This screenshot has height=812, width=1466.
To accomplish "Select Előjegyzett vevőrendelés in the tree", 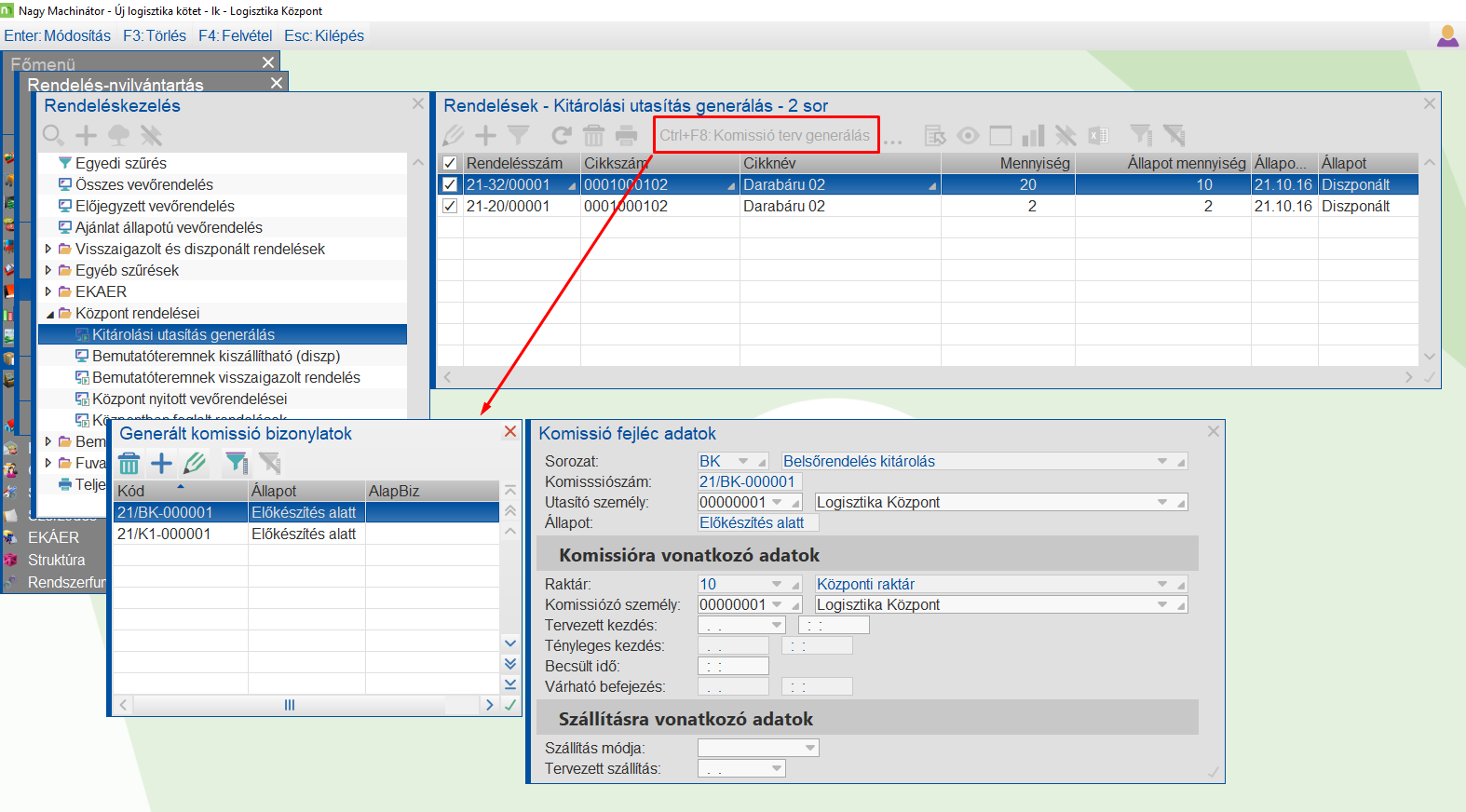I will pyautogui.click(x=155, y=206).
